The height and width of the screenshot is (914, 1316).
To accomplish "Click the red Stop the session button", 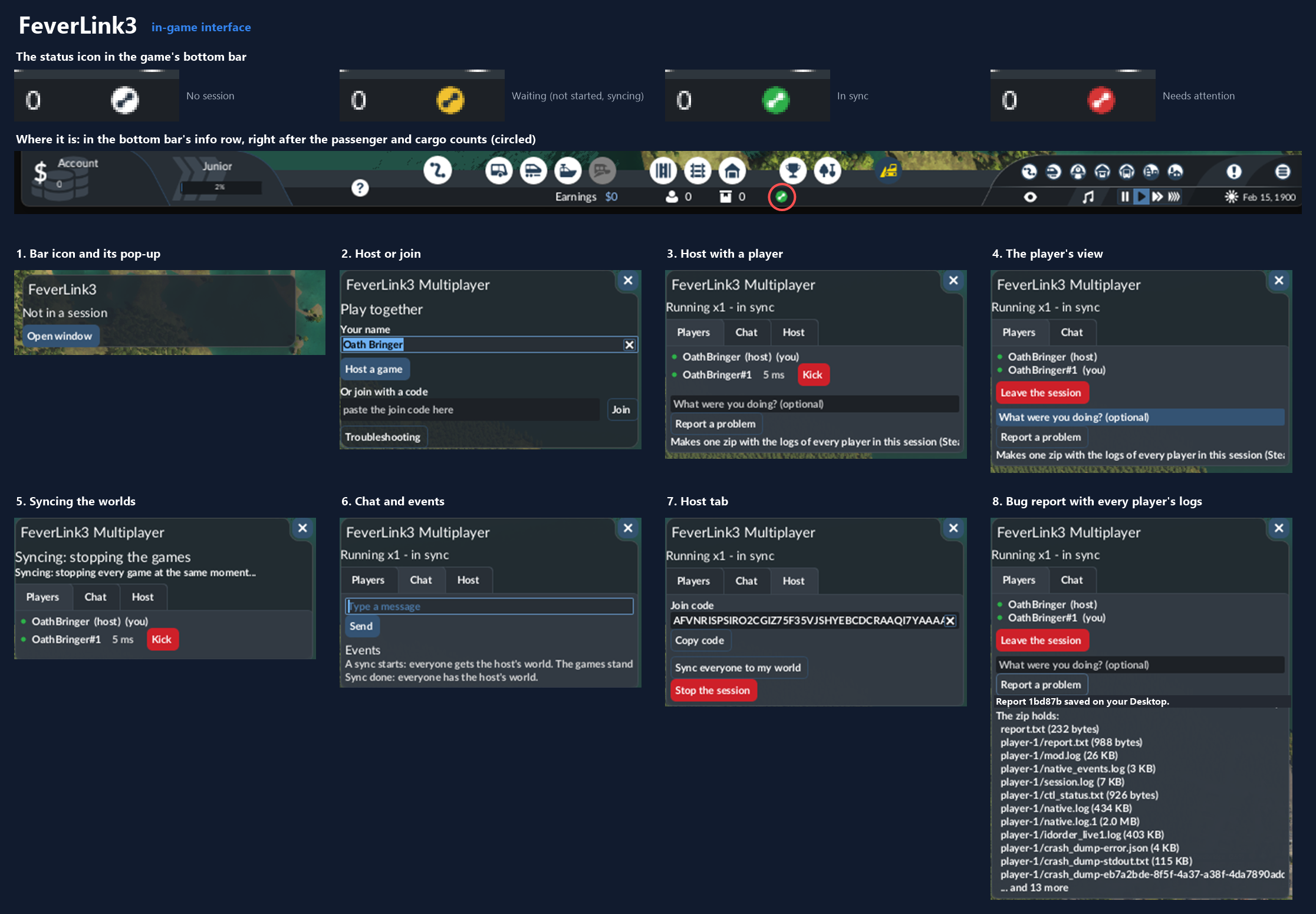I will [713, 690].
